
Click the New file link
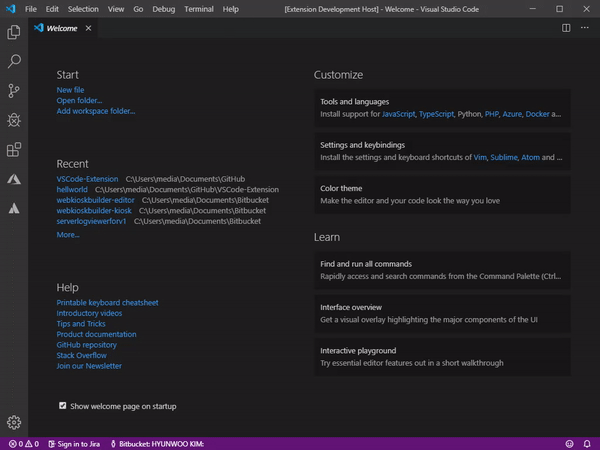coord(70,90)
